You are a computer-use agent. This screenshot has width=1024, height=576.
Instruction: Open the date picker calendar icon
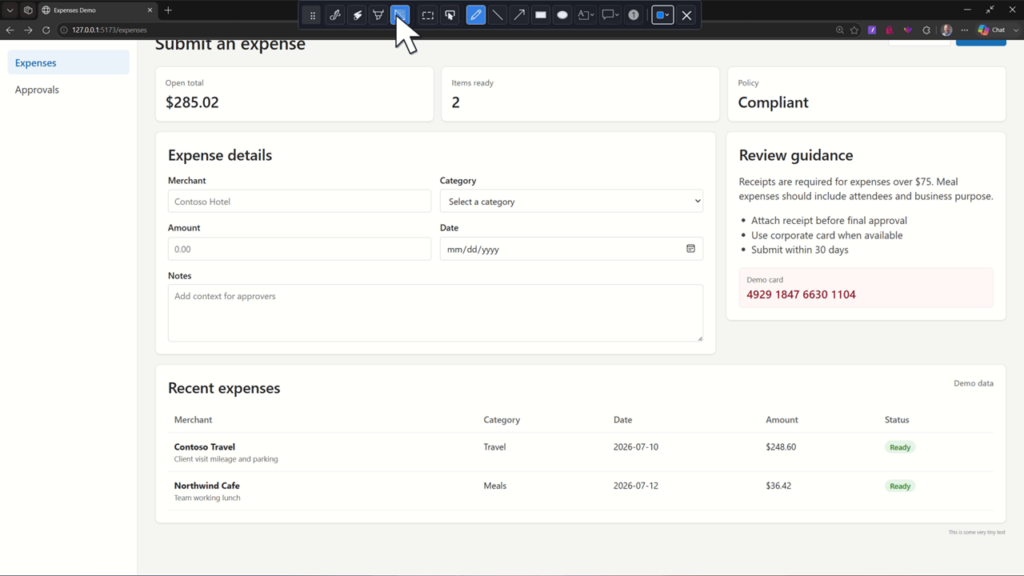click(690, 248)
